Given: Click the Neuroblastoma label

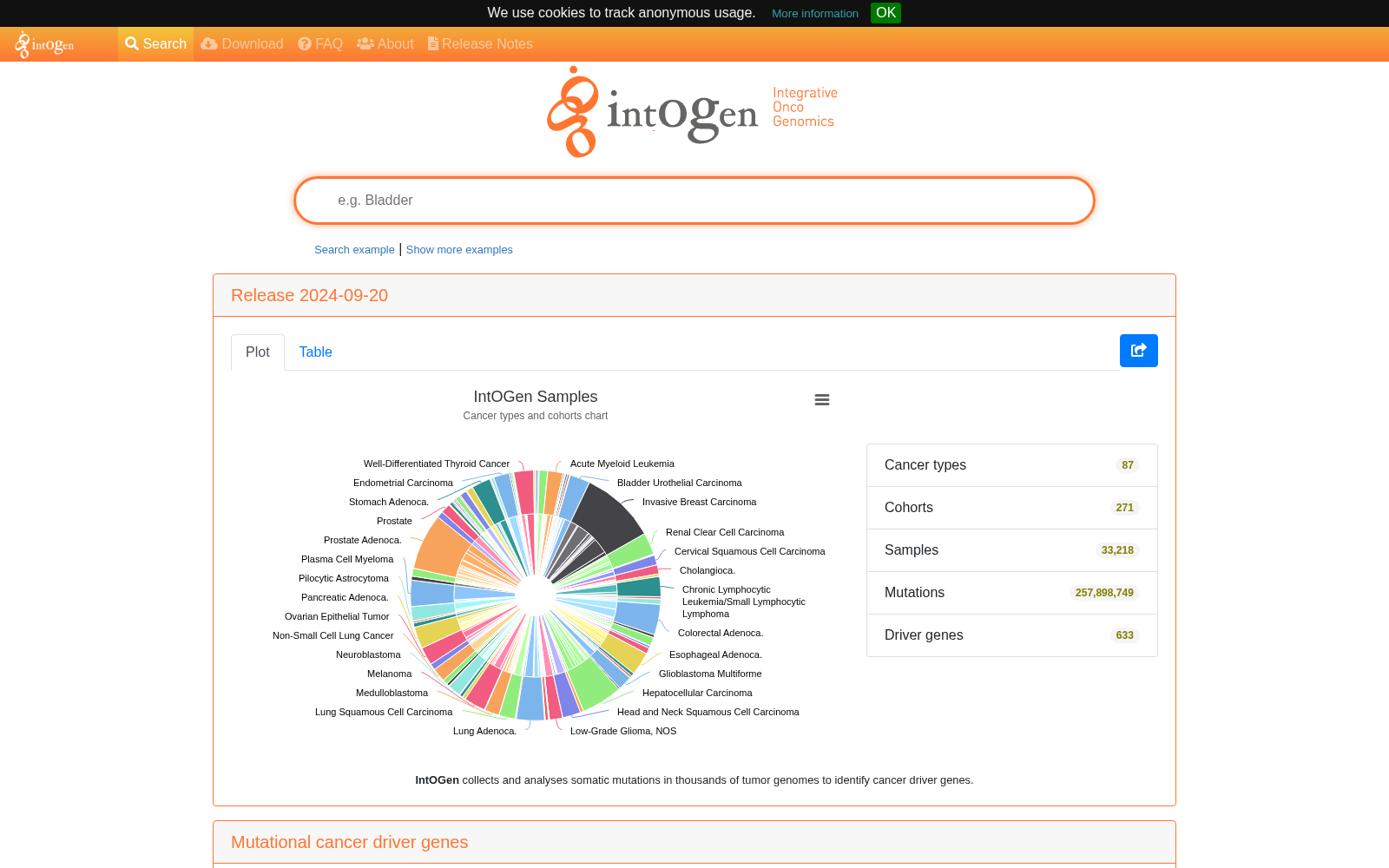Looking at the screenshot, I should (368, 655).
